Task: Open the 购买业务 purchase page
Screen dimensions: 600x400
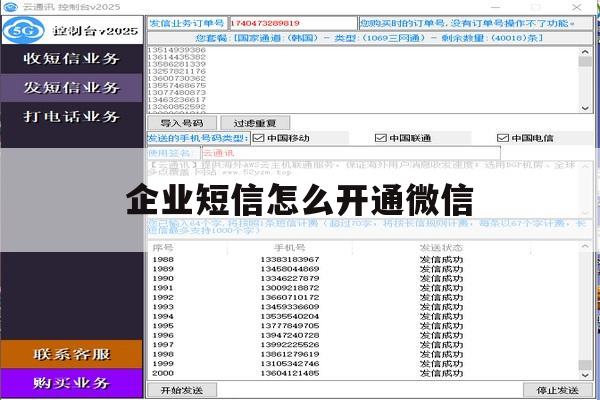Action: coord(72,383)
